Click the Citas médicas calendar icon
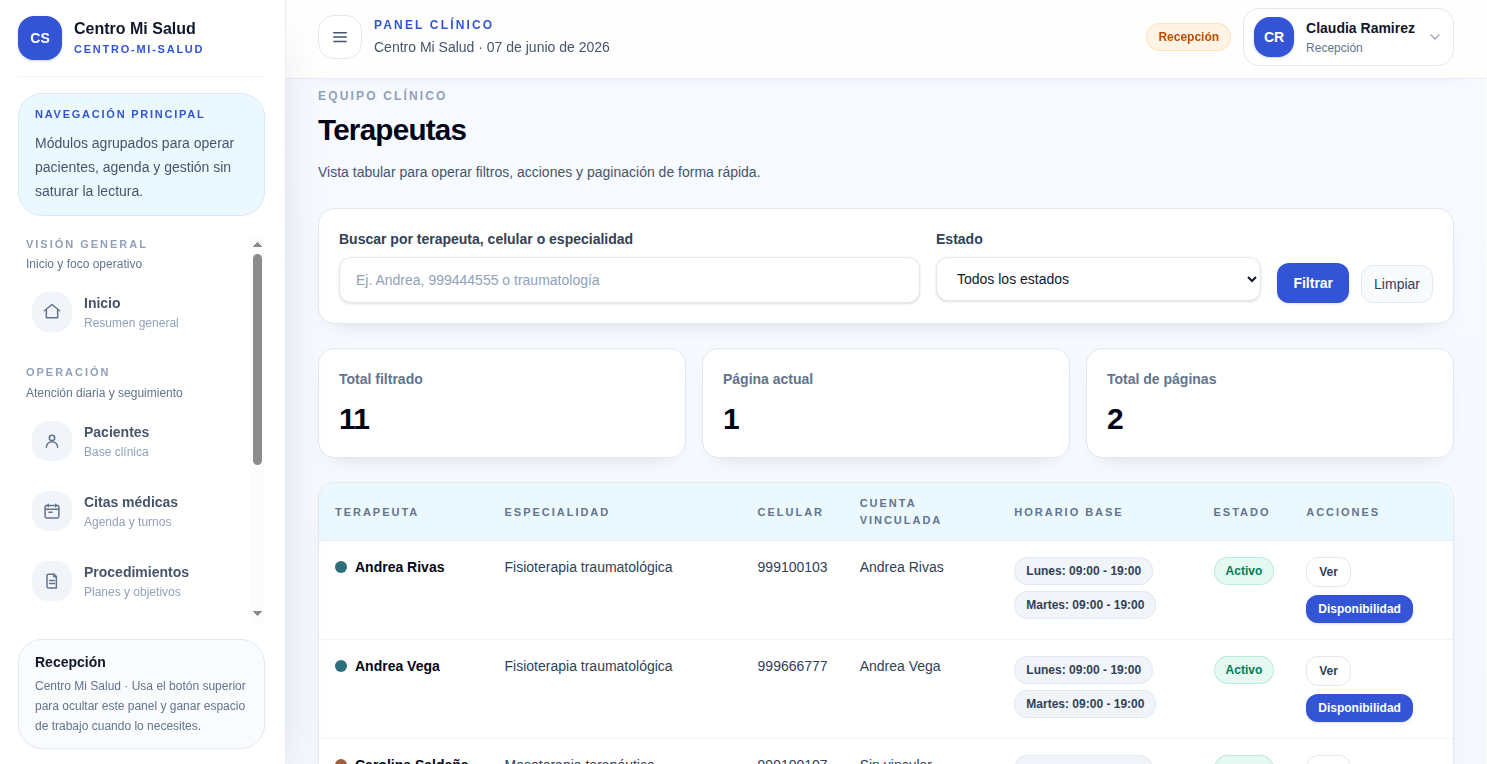 click(52, 511)
